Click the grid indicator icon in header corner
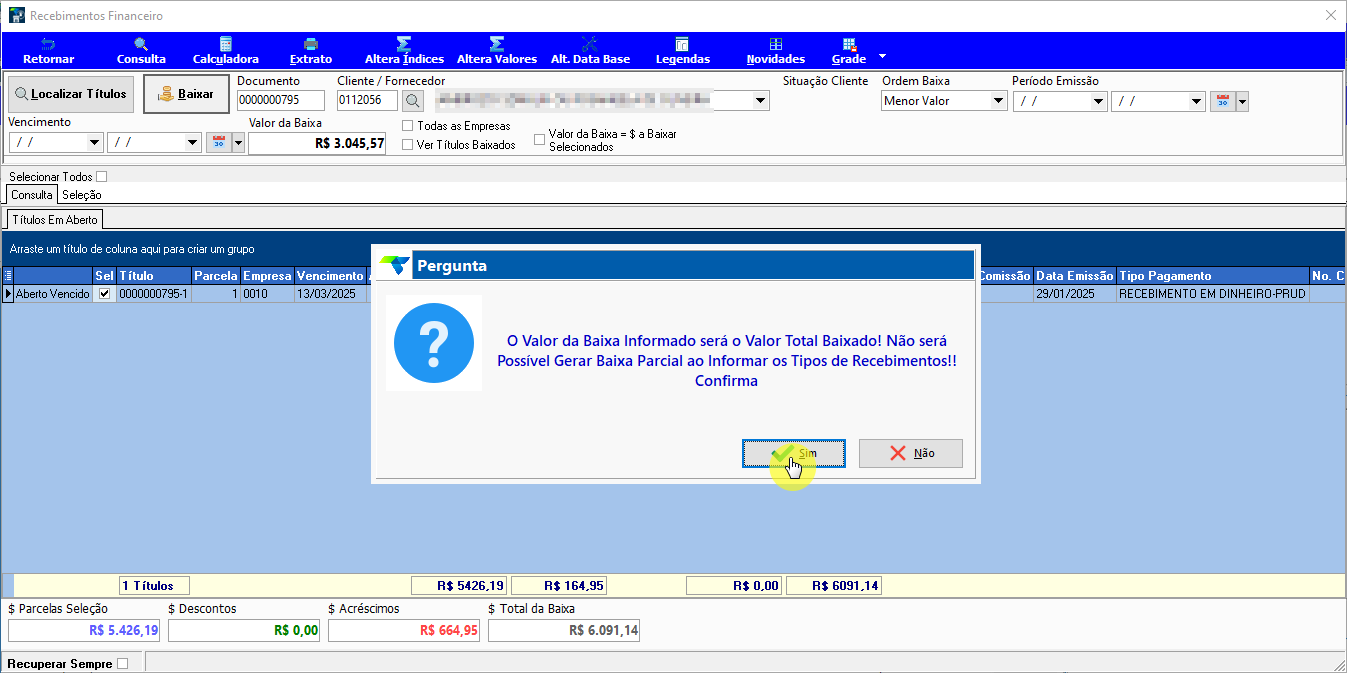Screen dimensions: 1347x673 tap(7, 276)
